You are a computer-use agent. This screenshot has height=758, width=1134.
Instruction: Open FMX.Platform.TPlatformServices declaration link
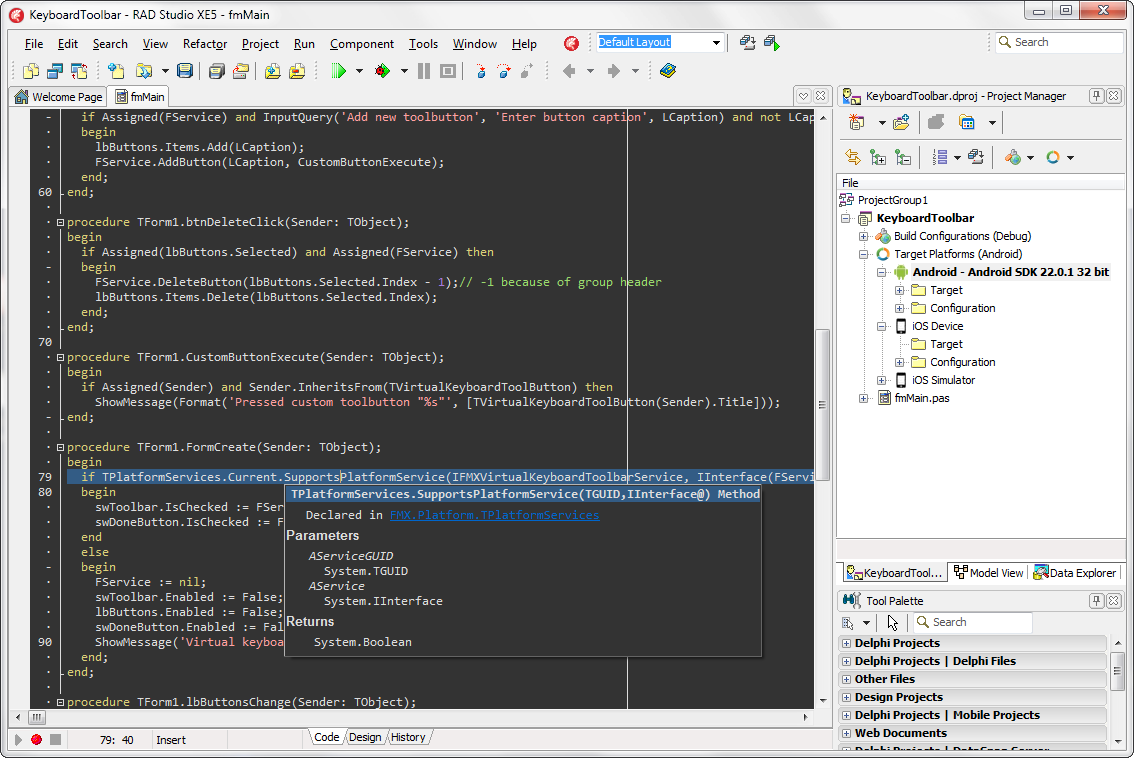495,515
